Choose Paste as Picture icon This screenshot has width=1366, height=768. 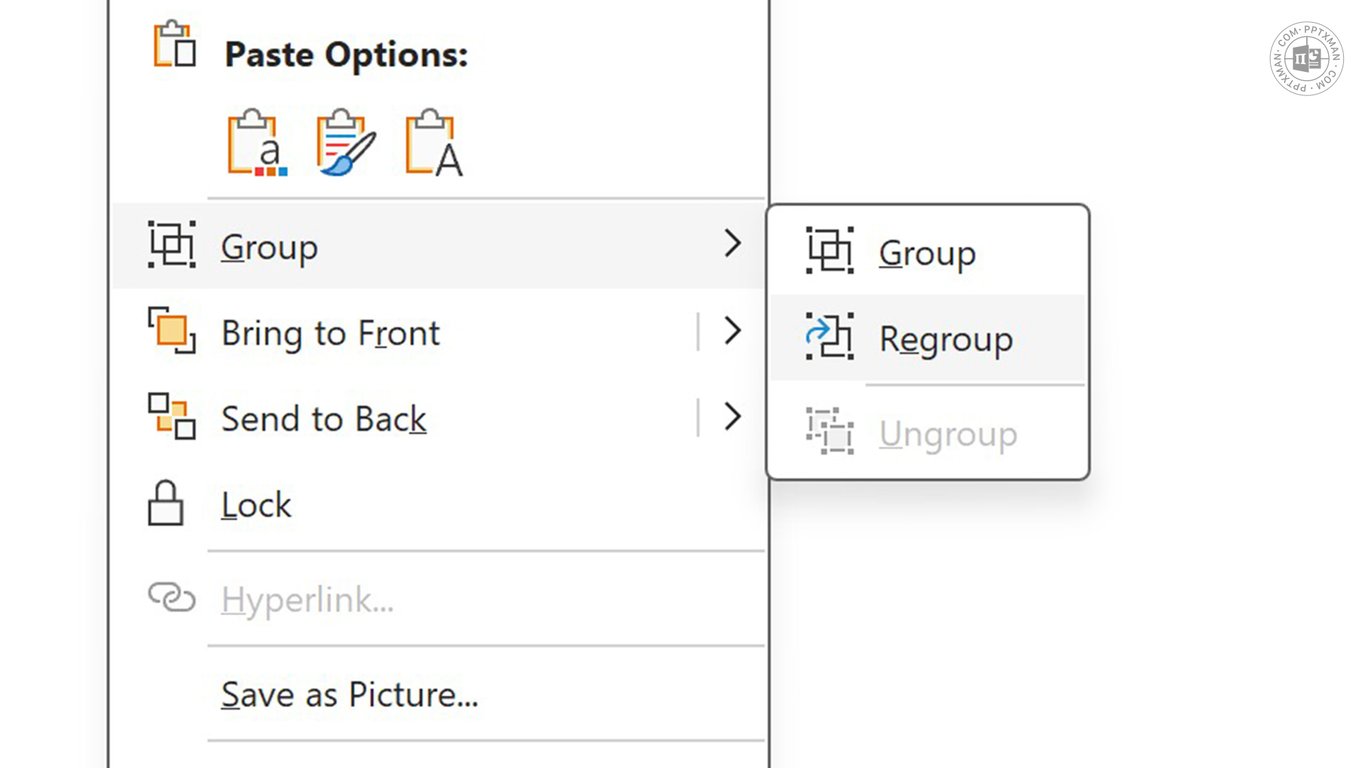346,145
